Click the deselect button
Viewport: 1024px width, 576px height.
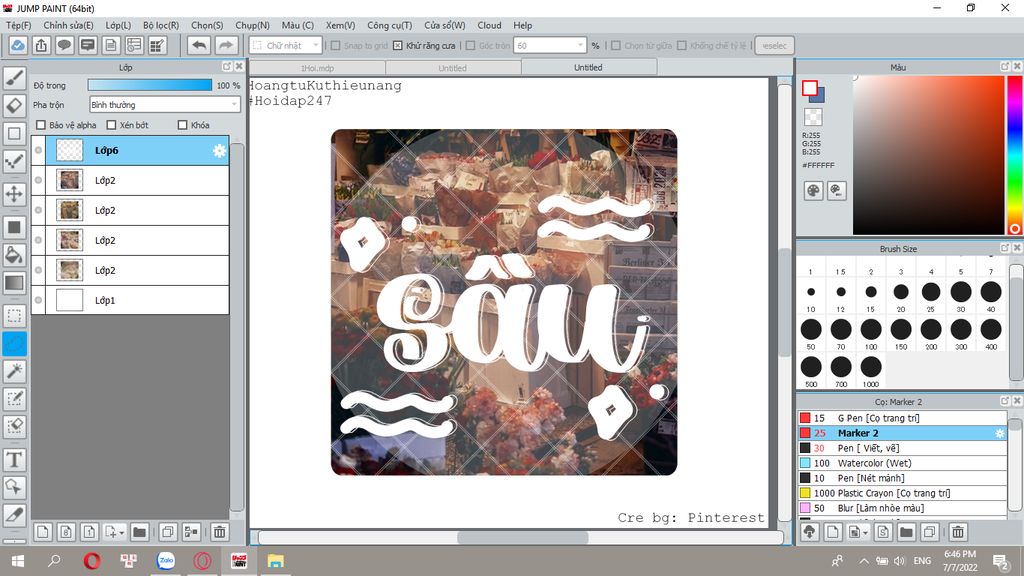775,45
